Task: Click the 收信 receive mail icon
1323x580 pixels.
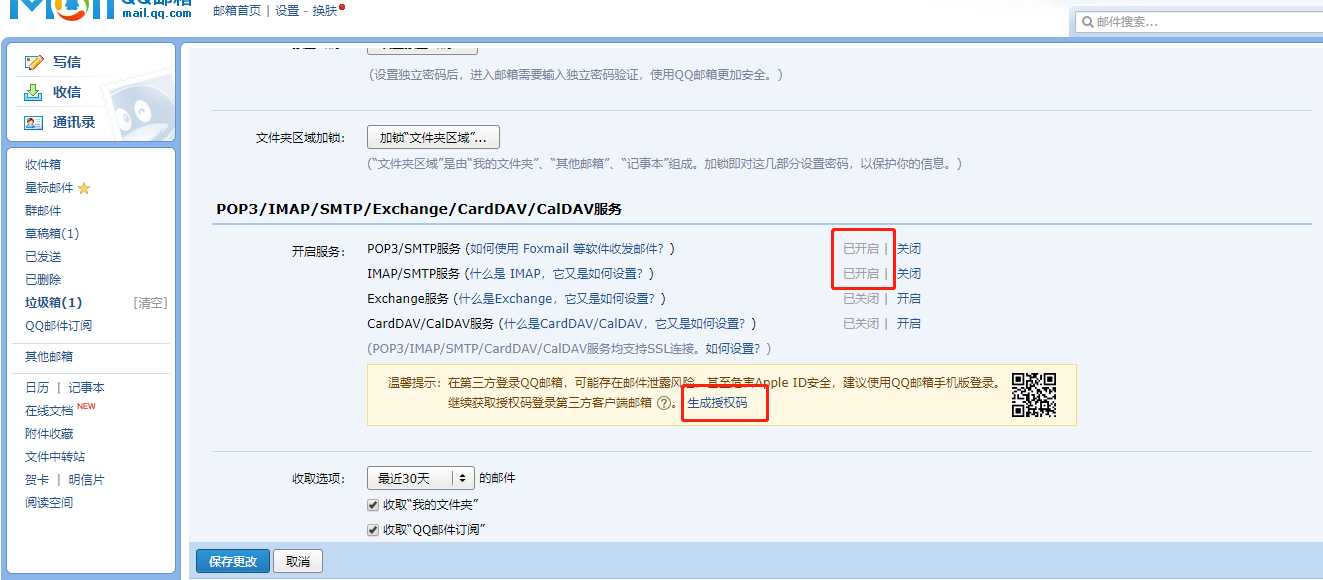Action: [x=34, y=92]
